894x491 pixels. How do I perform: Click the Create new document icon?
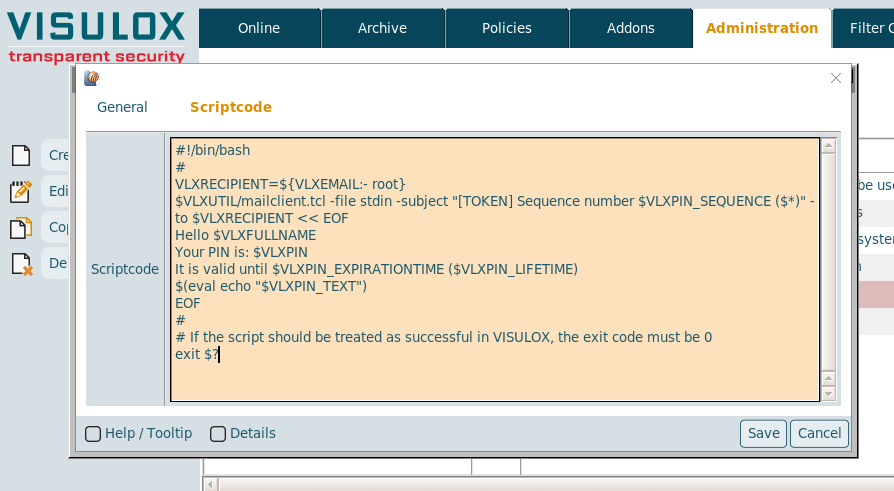tap(20, 155)
